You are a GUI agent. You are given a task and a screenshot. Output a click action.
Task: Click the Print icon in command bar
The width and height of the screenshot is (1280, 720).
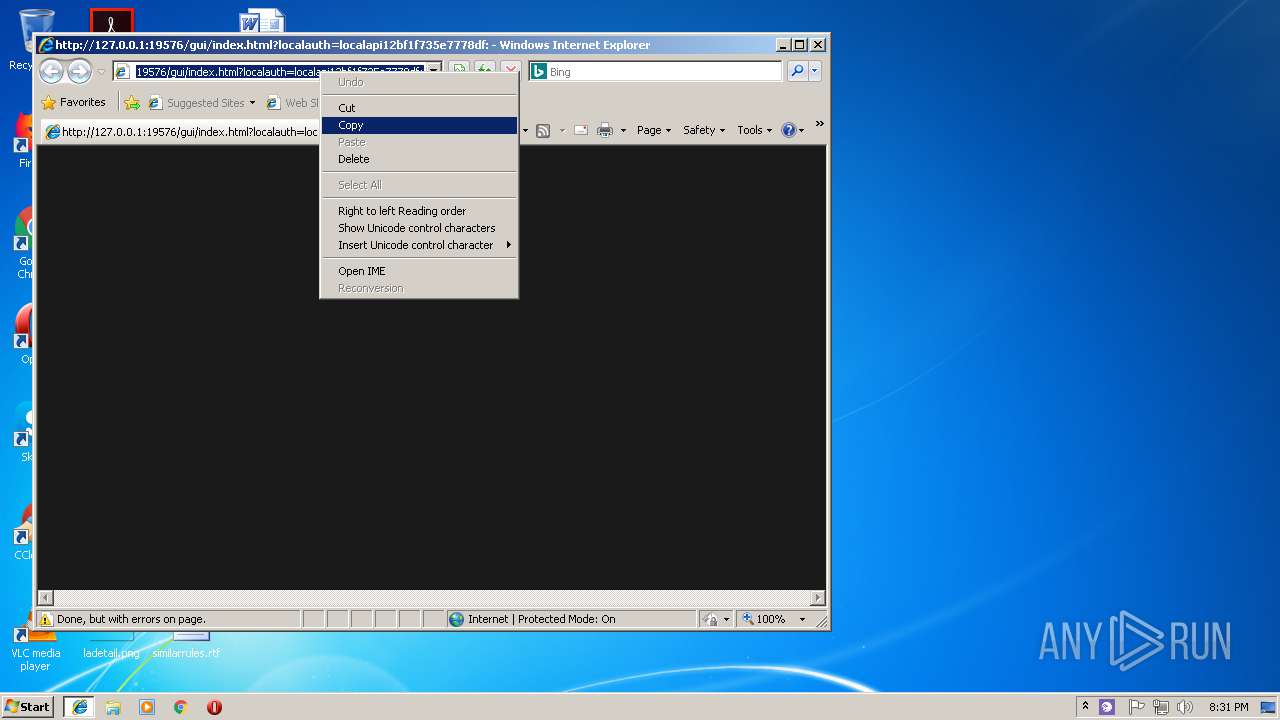605,130
